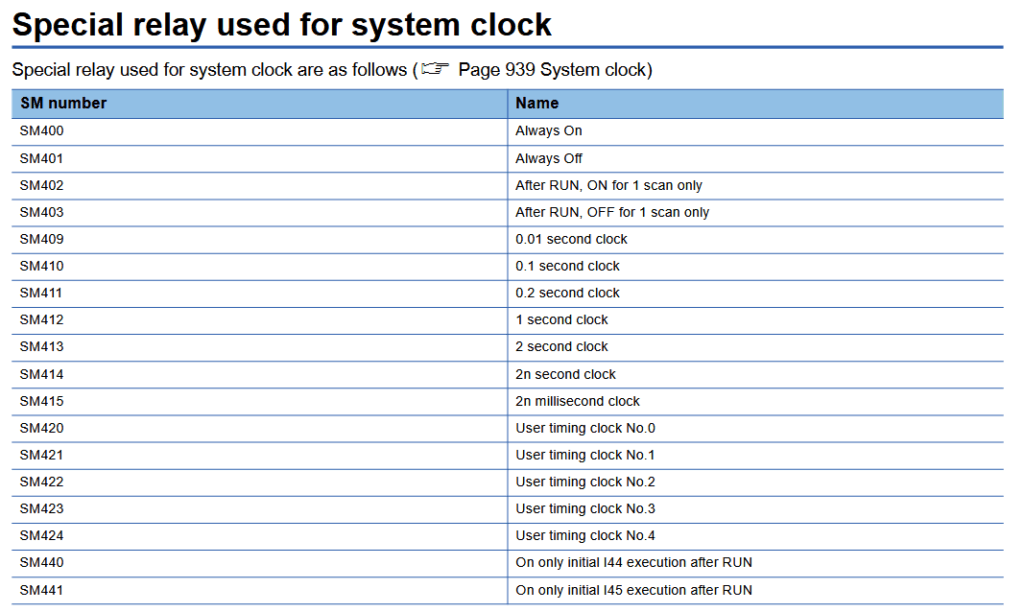The height and width of the screenshot is (612, 1024).
Task: Click the SM410 cell
Action: pyautogui.click(x=42, y=266)
